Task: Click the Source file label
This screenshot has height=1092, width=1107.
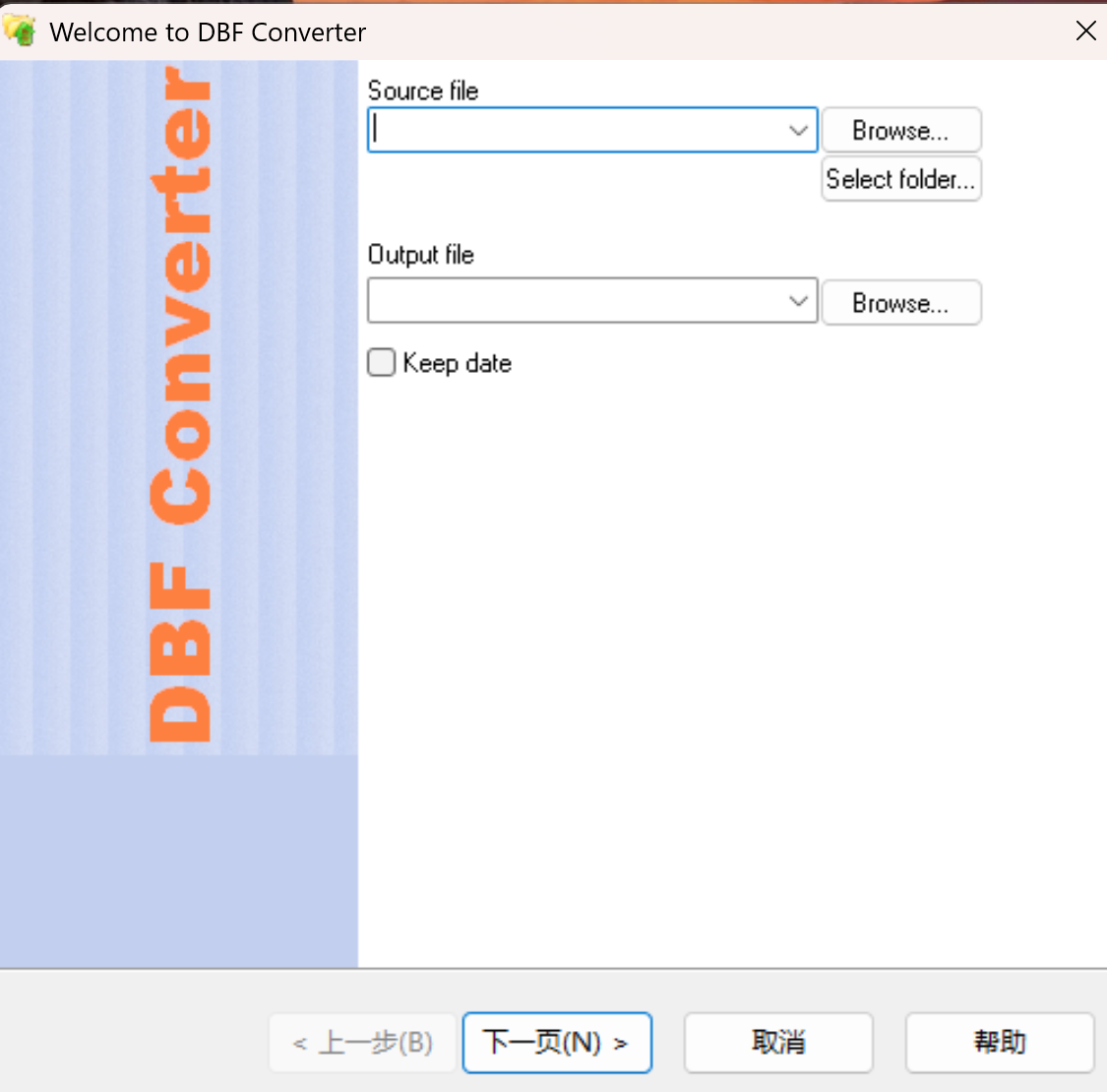Action: (x=423, y=91)
